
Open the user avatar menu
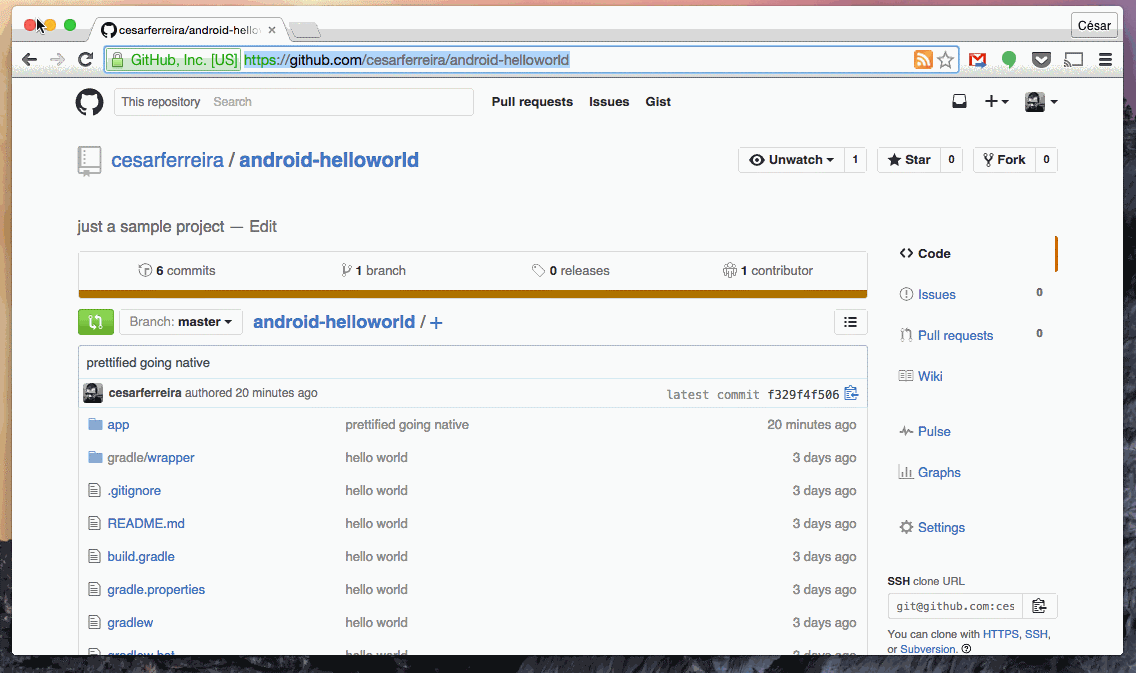point(1041,102)
